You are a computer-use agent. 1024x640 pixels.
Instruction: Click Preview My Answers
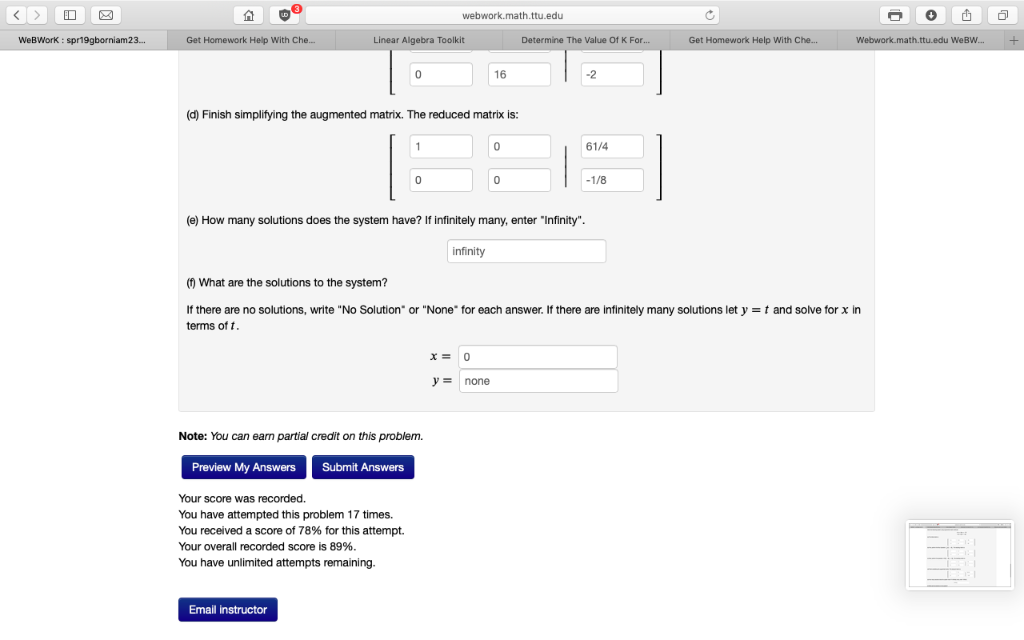click(x=242, y=467)
